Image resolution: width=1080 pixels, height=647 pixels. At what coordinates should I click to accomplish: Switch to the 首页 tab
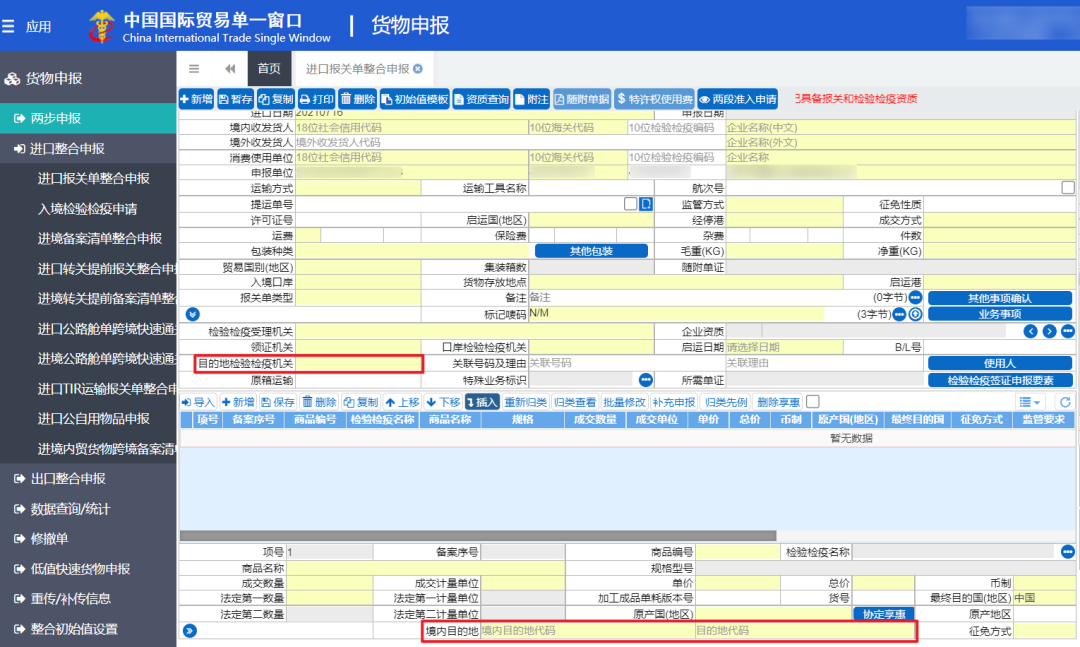coord(268,70)
